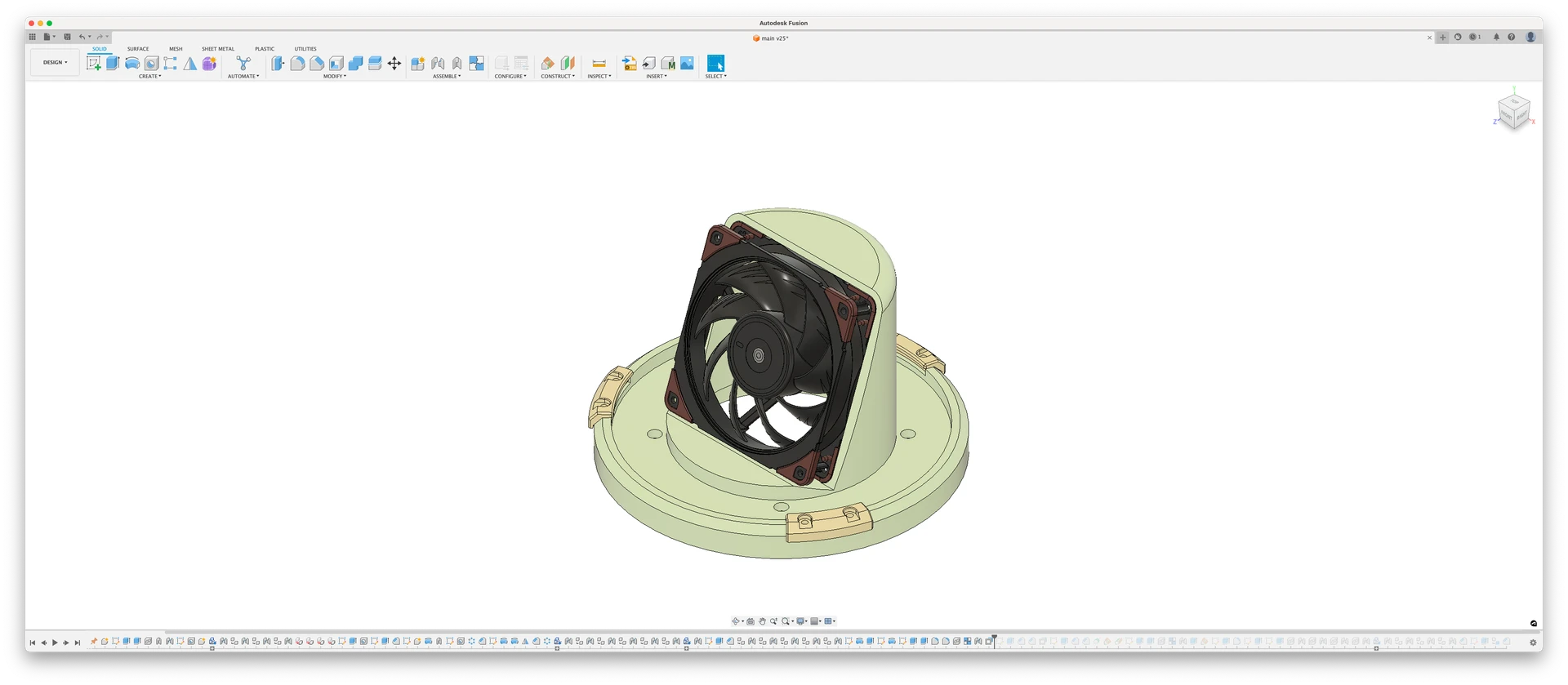Open a new design tab with plus
Screen dimensions: 1568x685
pos(1443,38)
